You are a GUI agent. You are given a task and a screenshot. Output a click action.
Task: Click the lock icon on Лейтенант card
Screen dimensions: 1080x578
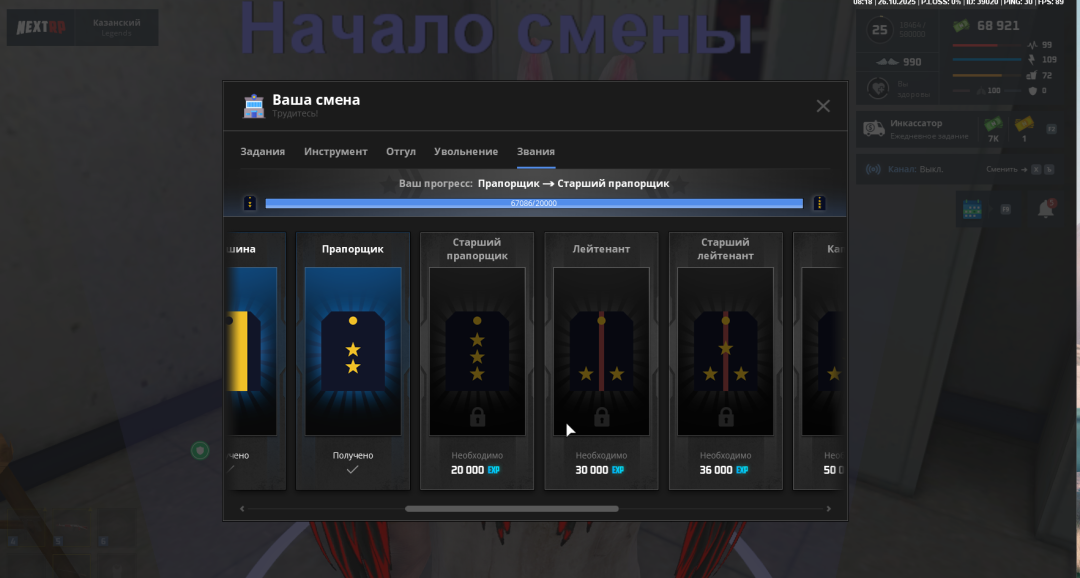[x=601, y=417]
